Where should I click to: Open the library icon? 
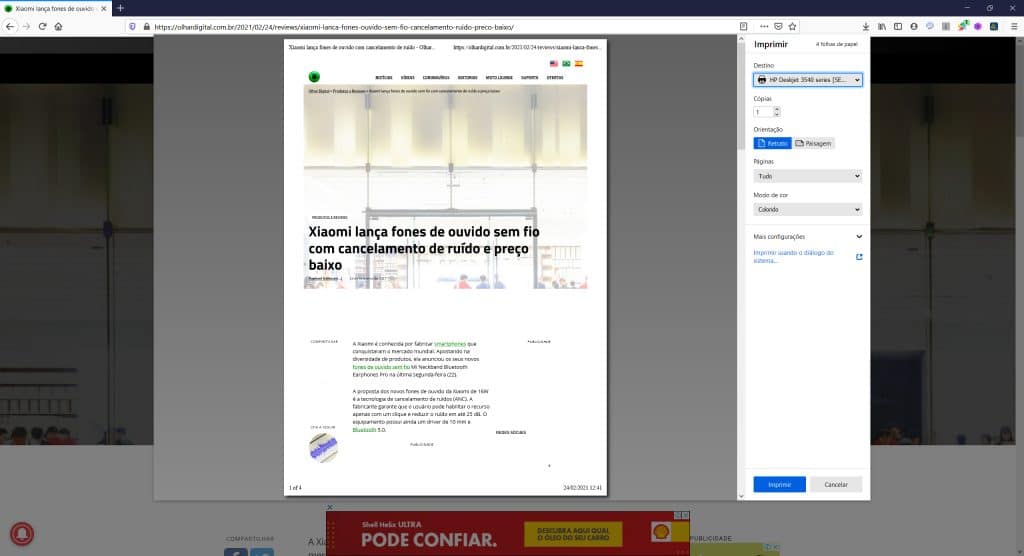coord(882,27)
